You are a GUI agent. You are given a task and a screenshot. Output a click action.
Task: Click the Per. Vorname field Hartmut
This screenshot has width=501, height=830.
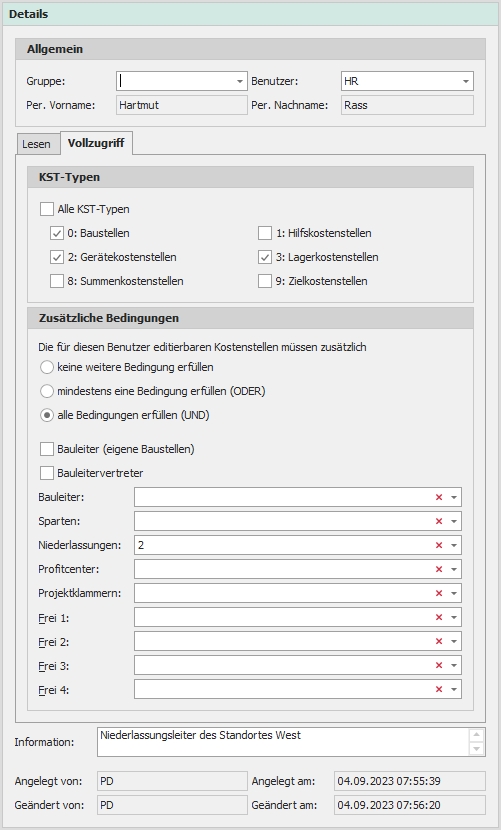click(x=182, y=105)
